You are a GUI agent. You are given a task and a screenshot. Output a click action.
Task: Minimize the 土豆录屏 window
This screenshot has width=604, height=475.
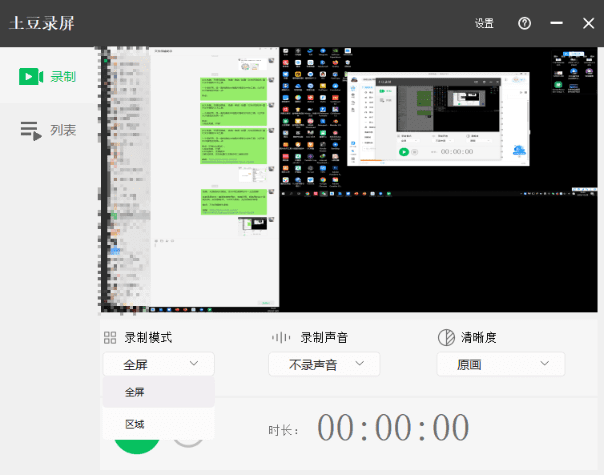point(556,23)
